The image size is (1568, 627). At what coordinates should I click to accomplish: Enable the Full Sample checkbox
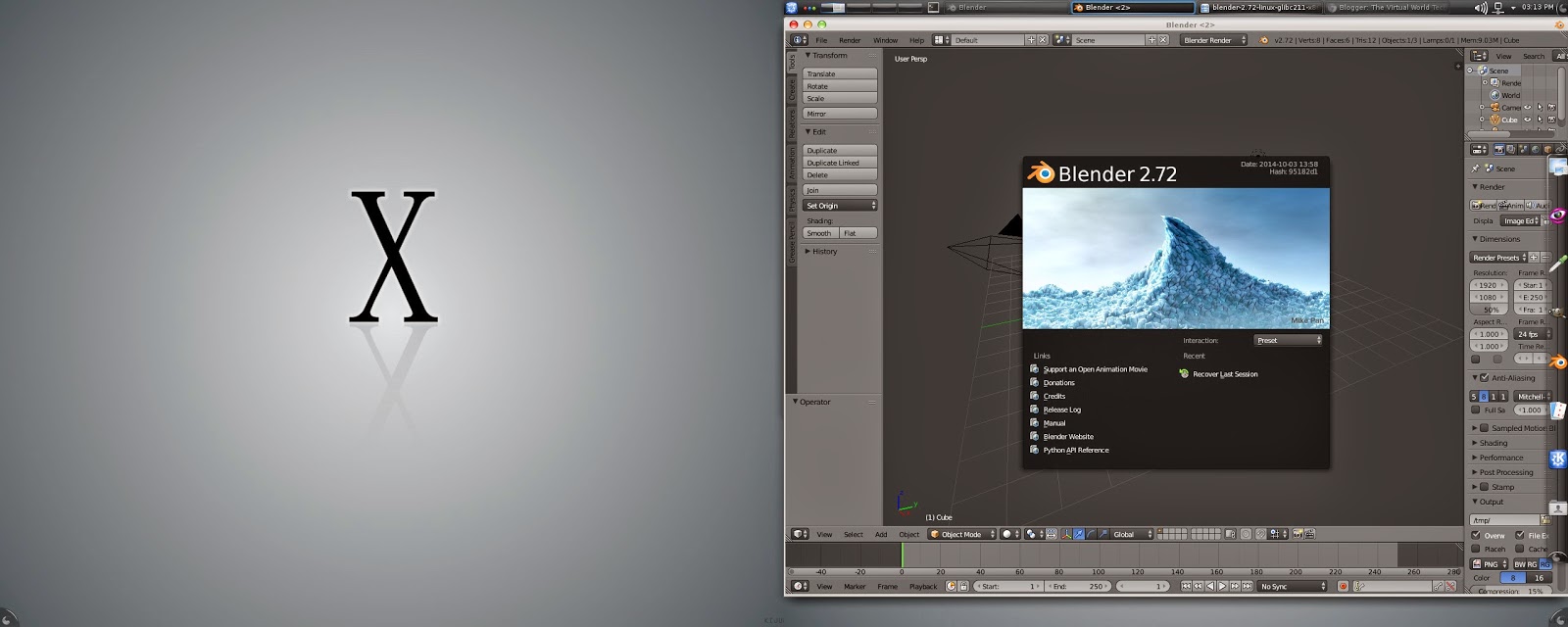[x=1476, y=410]
